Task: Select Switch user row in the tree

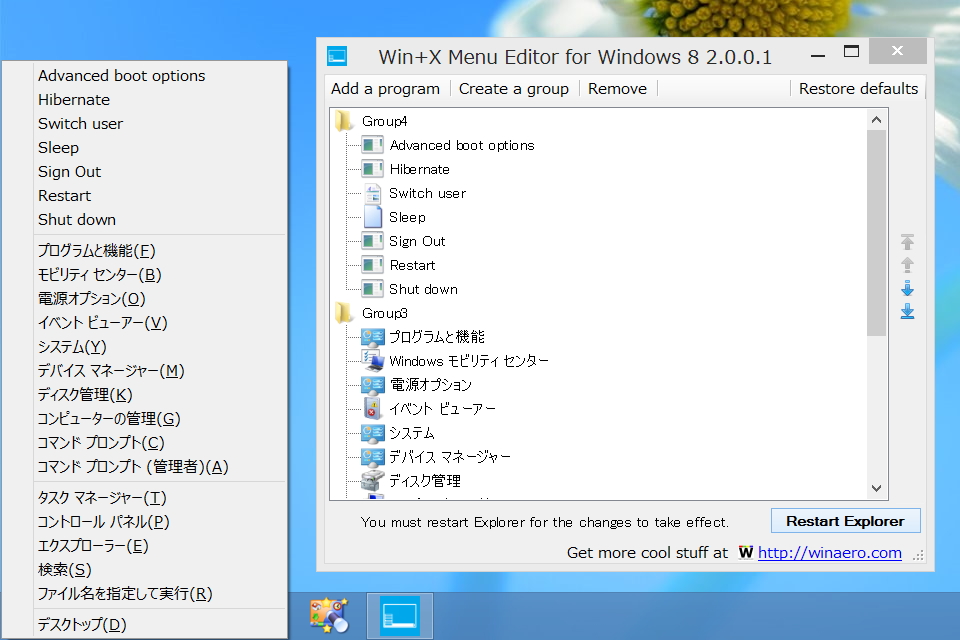Action: (x=427, y=193)
